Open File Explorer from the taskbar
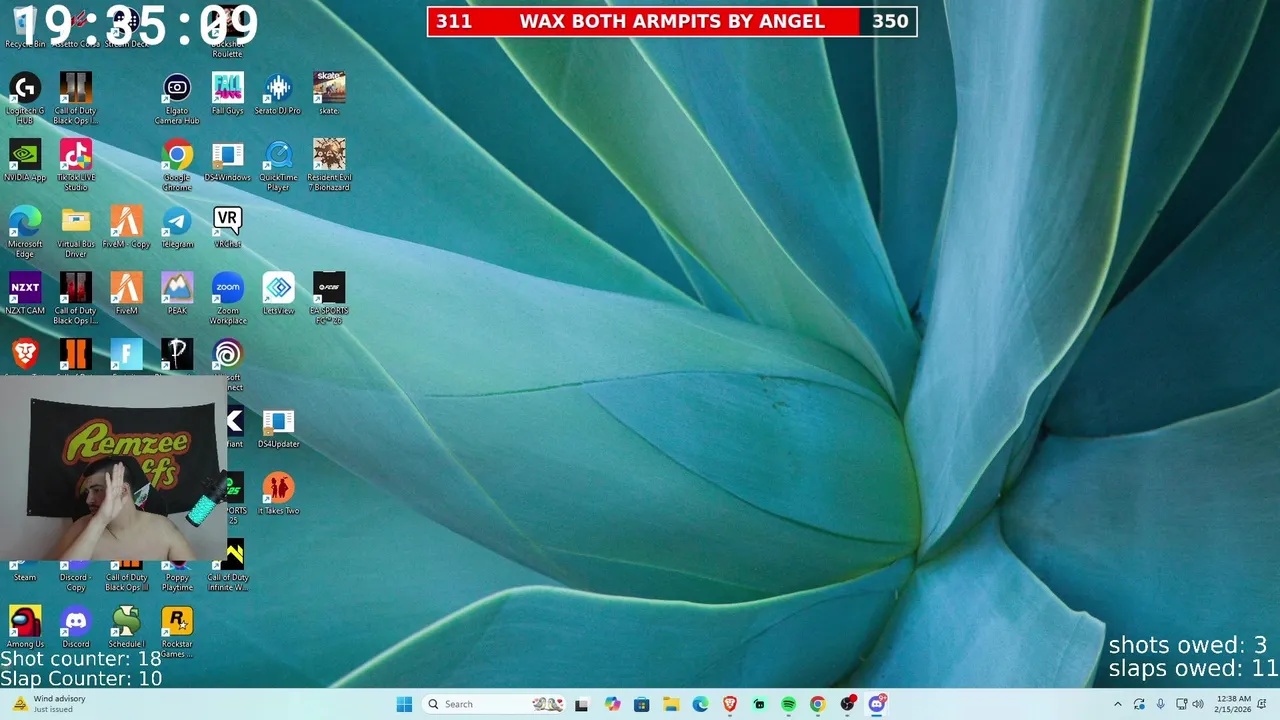Screen dimensions: 1280x720 (671, 704)
